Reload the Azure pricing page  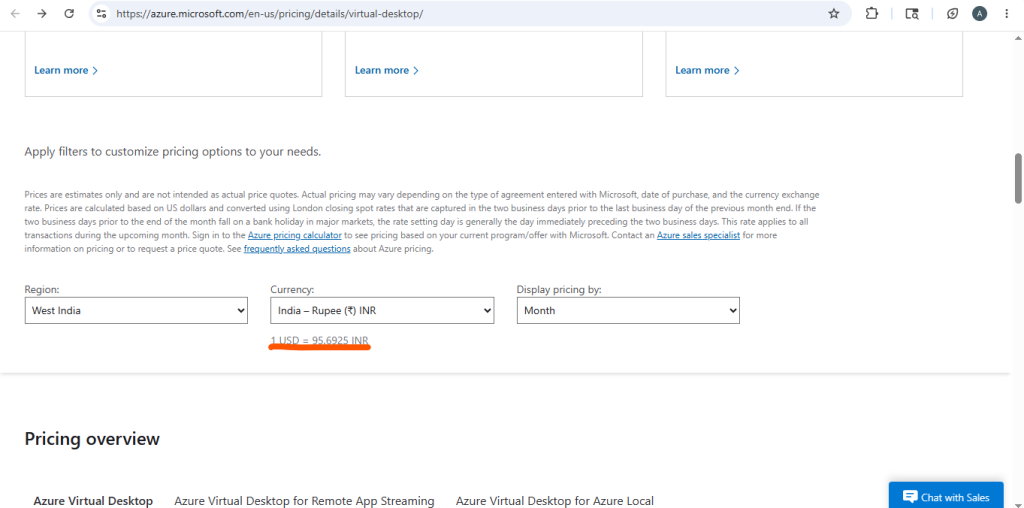[69, 14]
